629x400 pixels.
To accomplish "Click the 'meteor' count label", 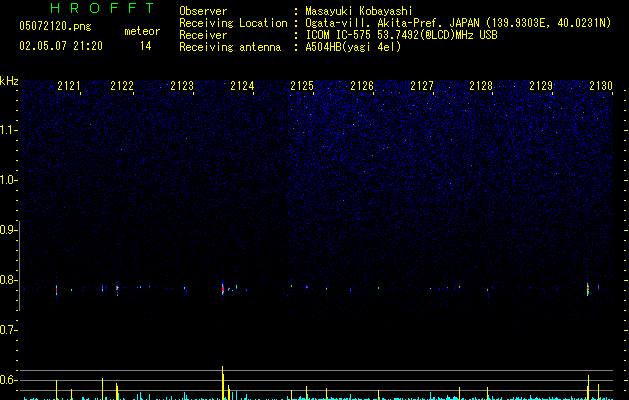I will point(142,31).
